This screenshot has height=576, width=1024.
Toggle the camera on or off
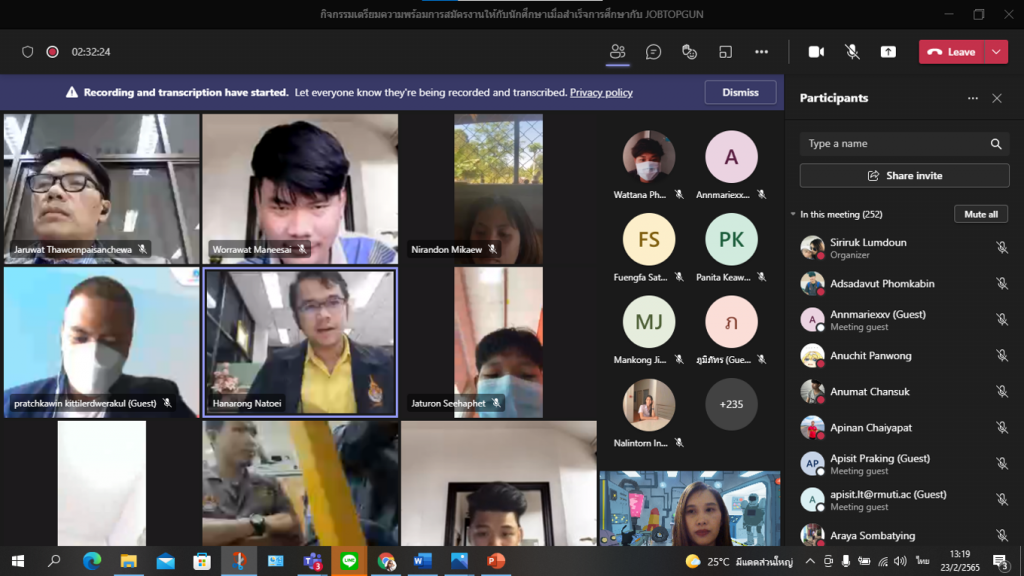pos(816,52)
